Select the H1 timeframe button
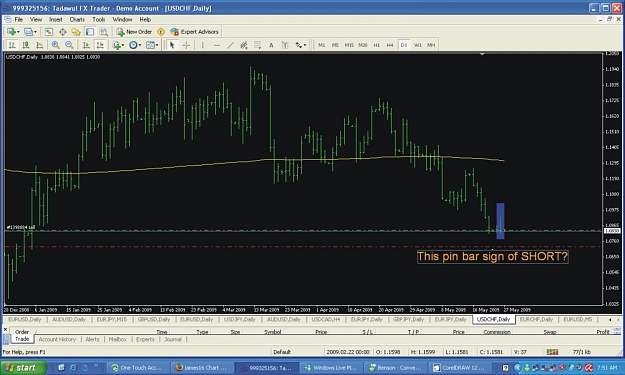The width and height of the screenshot is (625, 375). tap(376, 45)
